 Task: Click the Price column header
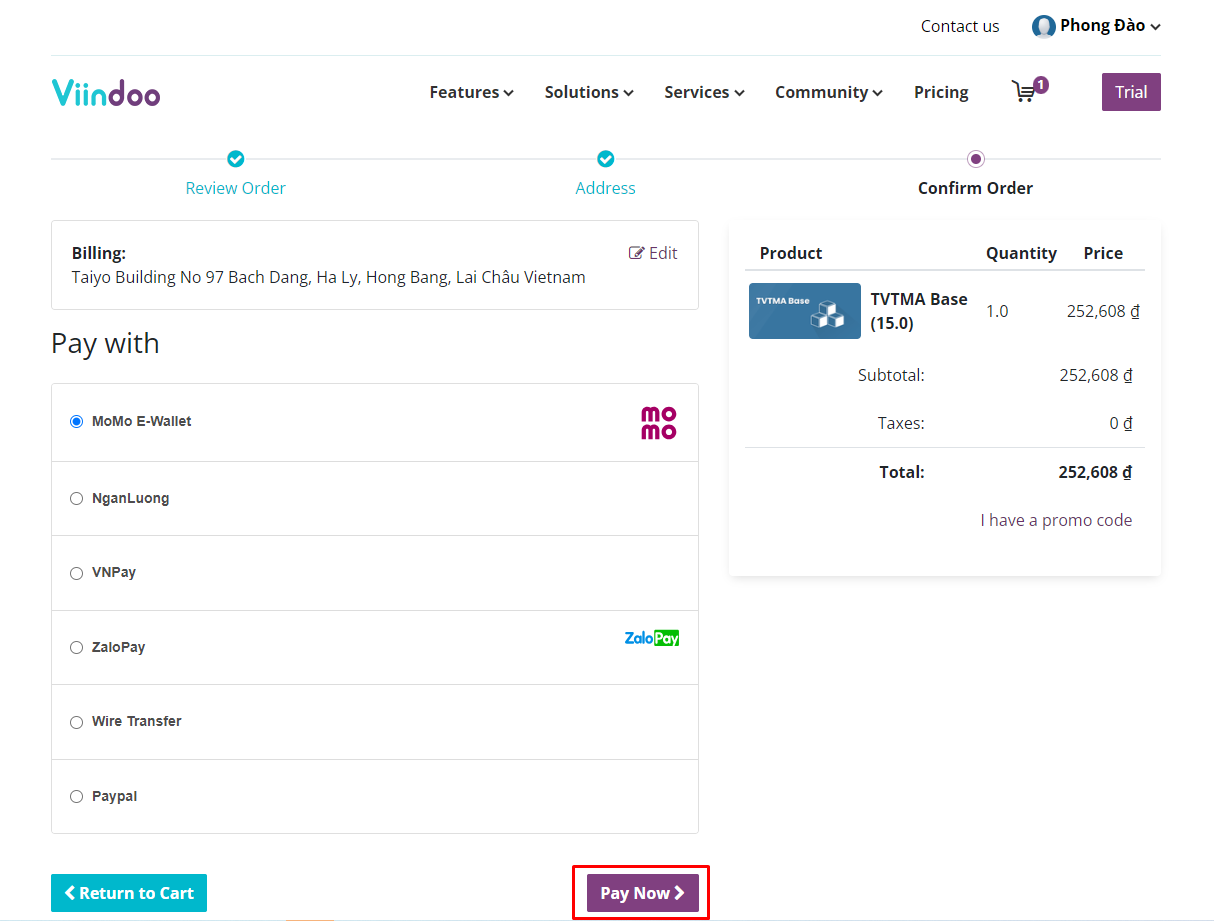tap(1103, 253)
